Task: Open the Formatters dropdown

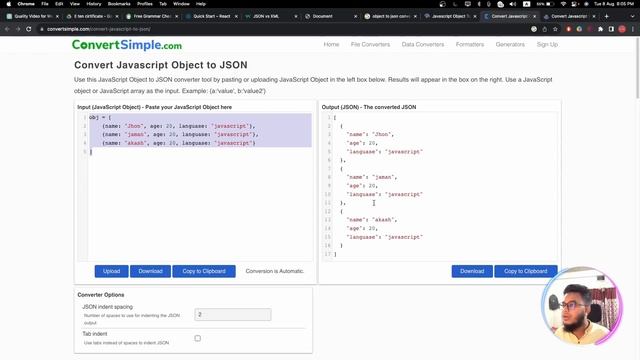Action: coord(470,44)
